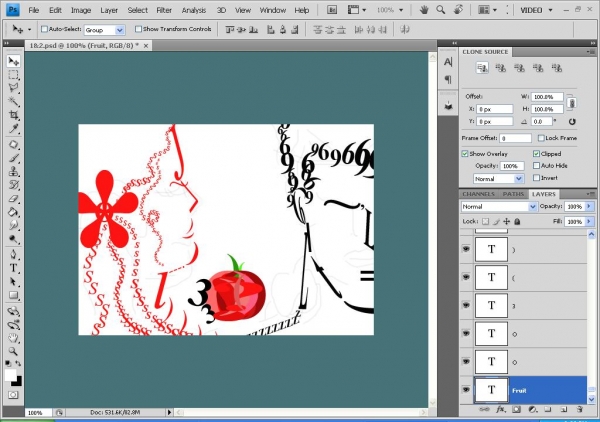Select the Magic Wand tool
600x422 pixels.
point(13,101)
